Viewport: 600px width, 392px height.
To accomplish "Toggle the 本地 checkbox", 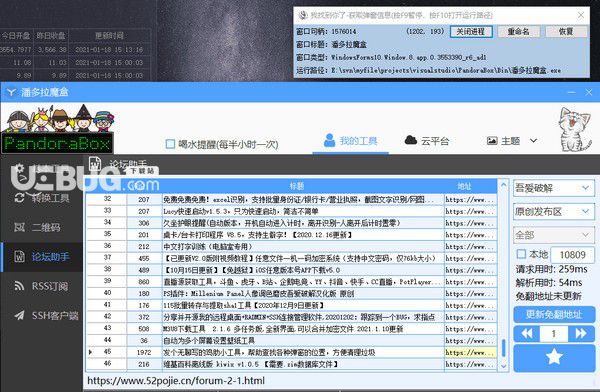I will tap(521, 254).
